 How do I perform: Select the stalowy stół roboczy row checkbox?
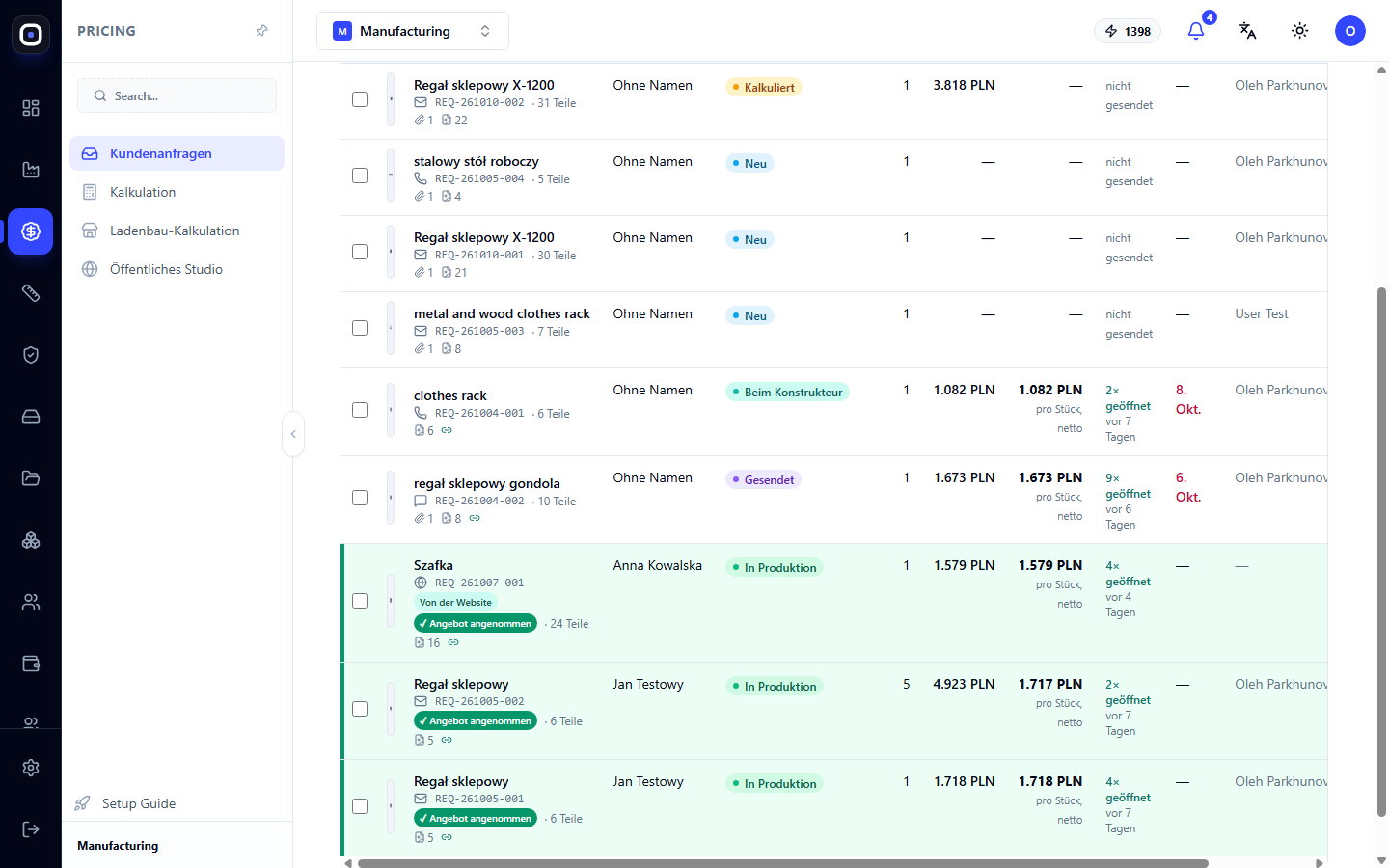coord(360,176)
